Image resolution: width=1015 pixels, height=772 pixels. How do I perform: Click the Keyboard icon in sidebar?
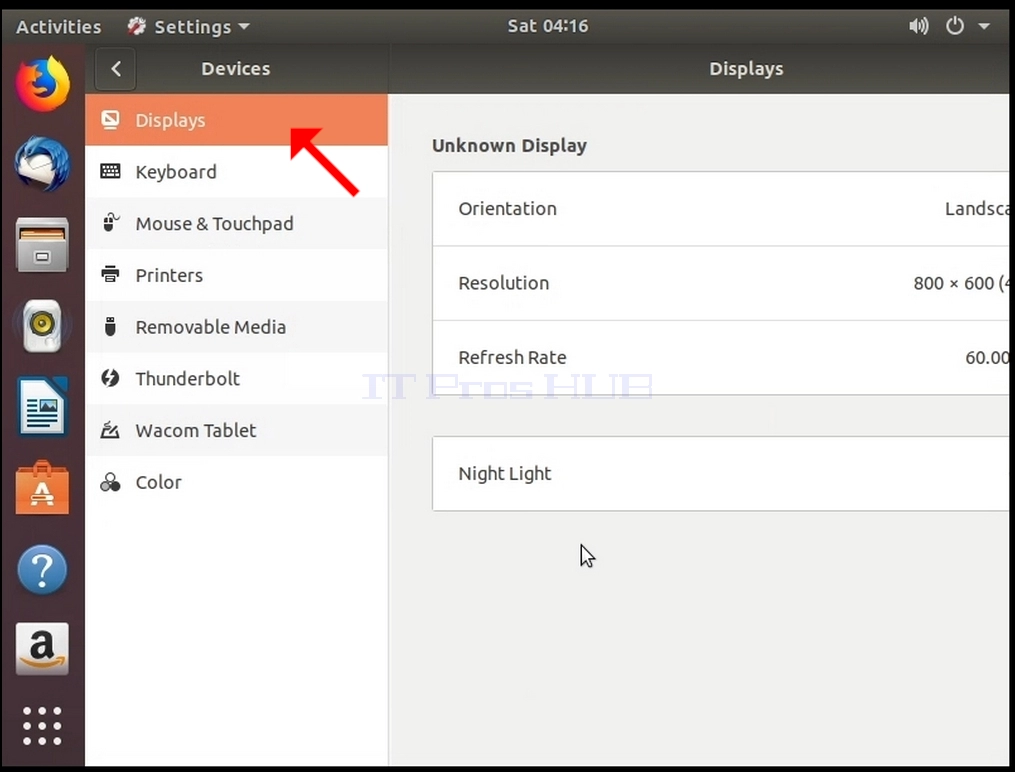tap(110, 171)
